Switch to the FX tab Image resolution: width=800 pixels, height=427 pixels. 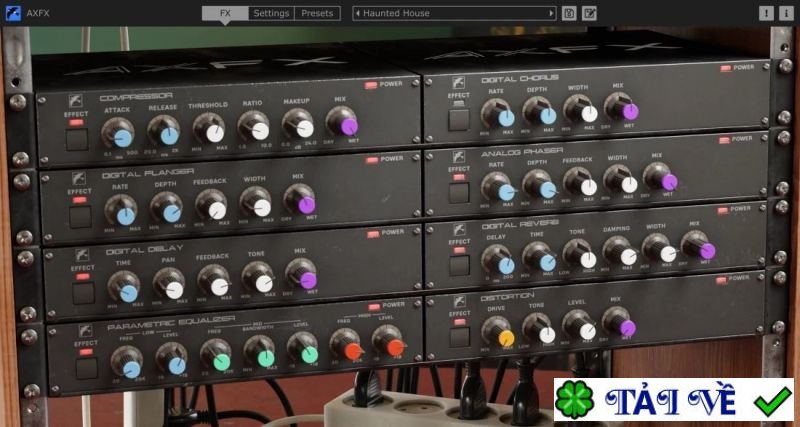(x=225, y=13)
